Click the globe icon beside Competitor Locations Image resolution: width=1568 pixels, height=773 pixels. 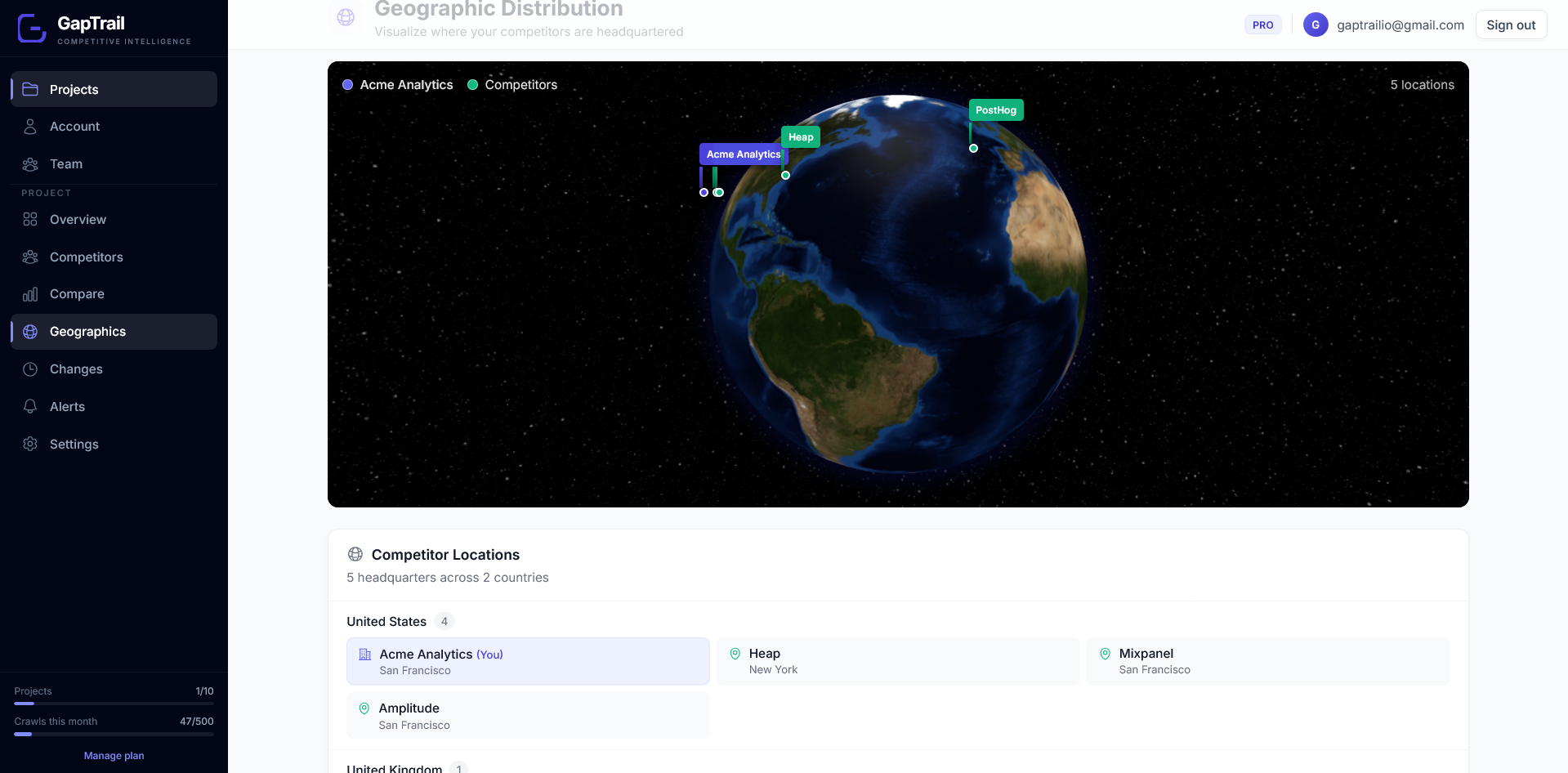pos(355,554)
